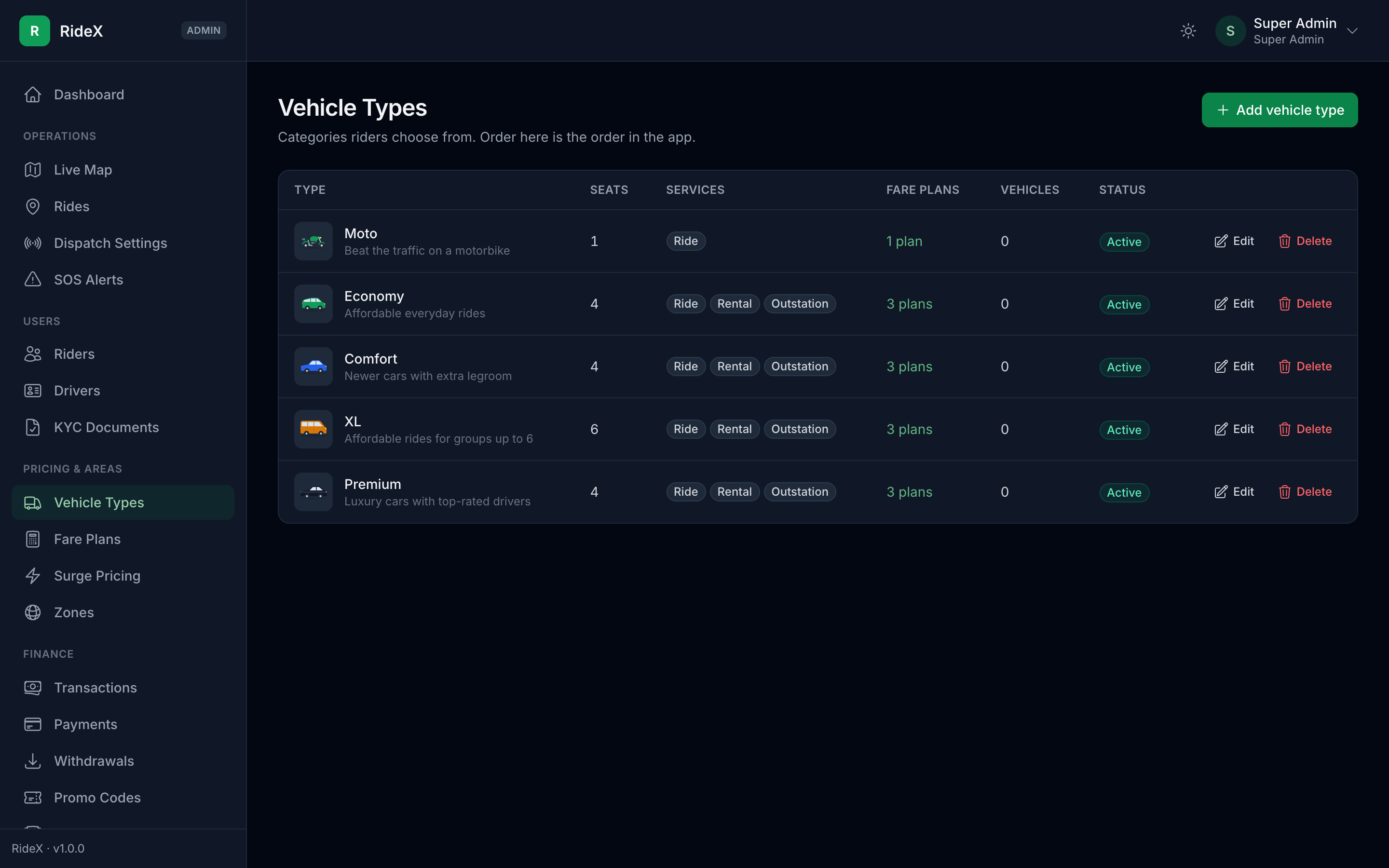Delete the Economy vehicle type
Screen dimensions: 1389x868
pos(1305,304)
